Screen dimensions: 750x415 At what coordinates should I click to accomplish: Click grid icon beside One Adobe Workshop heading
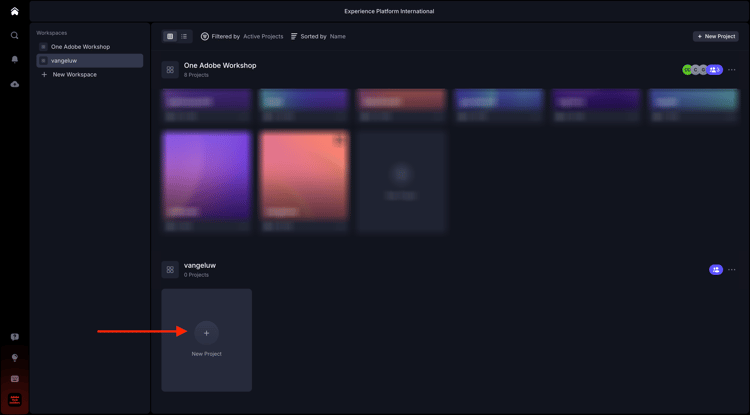[170, 70]
